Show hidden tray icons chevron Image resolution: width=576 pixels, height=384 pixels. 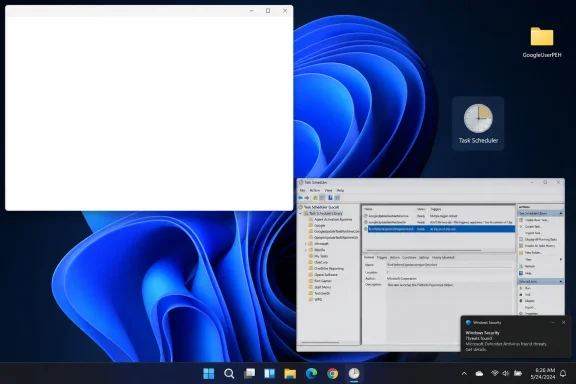pyautogui.click(x=464, y=373)
